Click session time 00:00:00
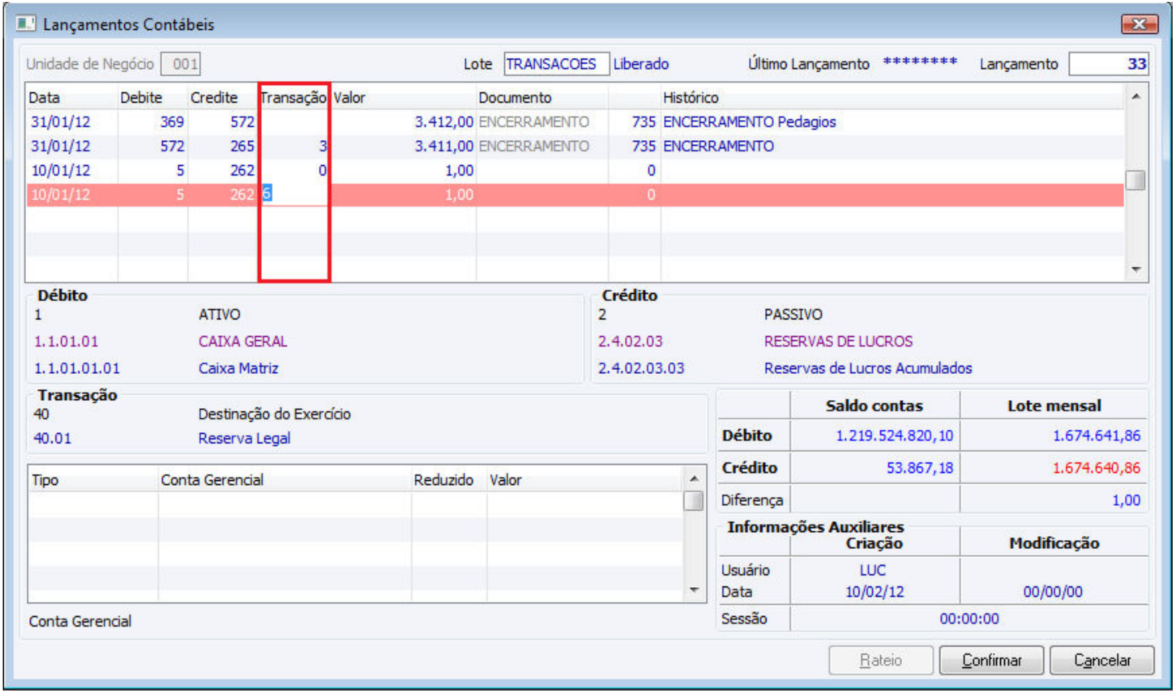Viewport: 1173px width, 691px height. tap(969, 619)
